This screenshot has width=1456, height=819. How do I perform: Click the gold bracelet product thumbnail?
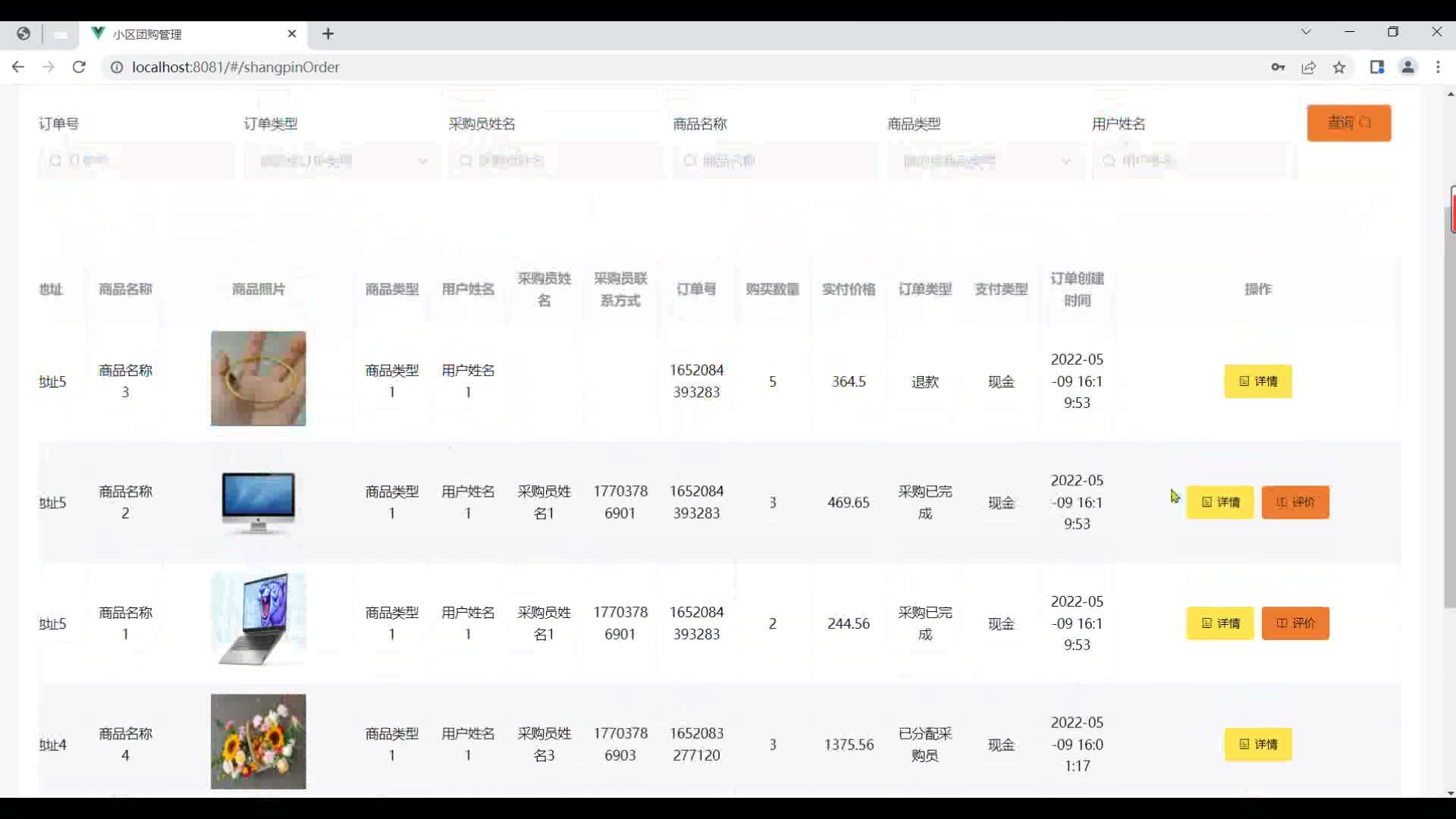pyautogui.click(x=258, y=378)
